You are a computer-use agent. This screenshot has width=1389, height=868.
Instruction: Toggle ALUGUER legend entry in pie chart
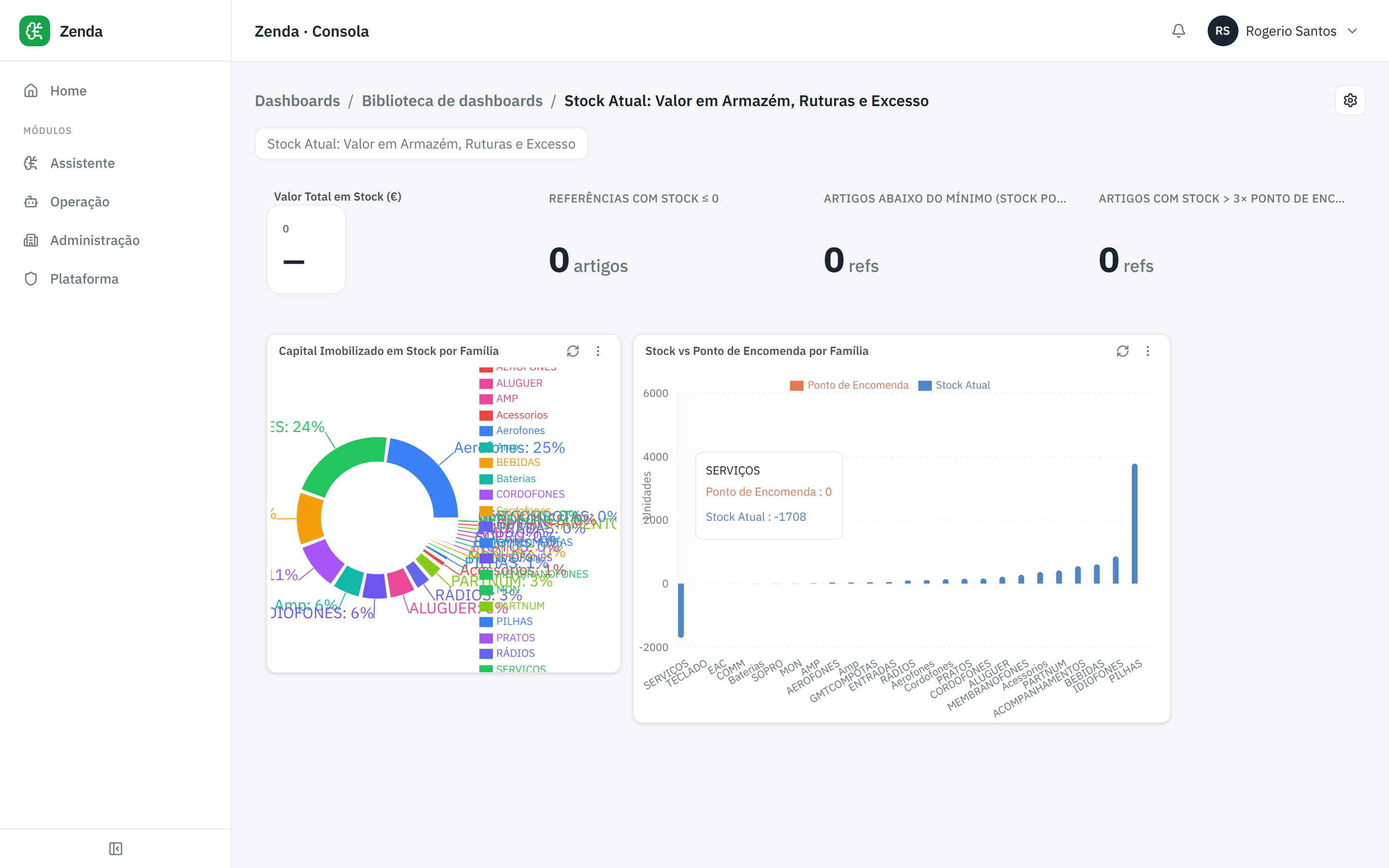pyautogui.click(x=511, y=383)
